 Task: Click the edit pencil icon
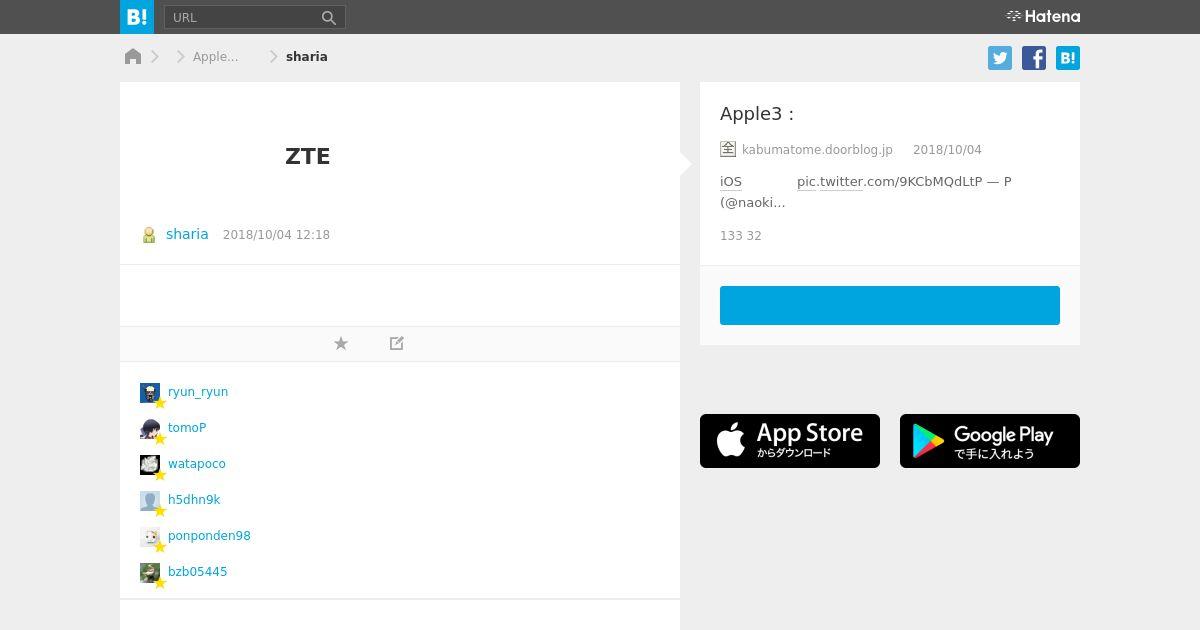(x=397, y=343)
